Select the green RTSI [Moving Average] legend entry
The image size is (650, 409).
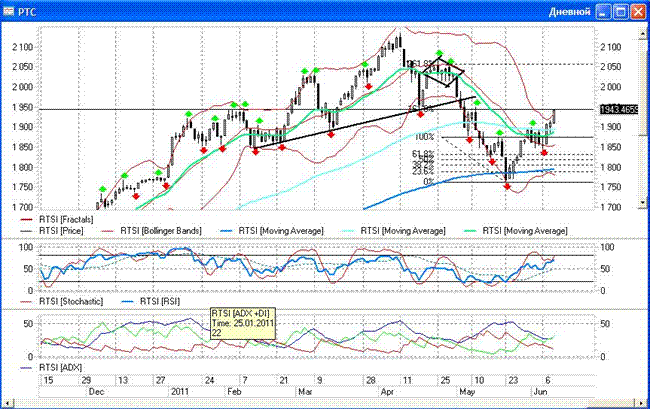point(515,231)
